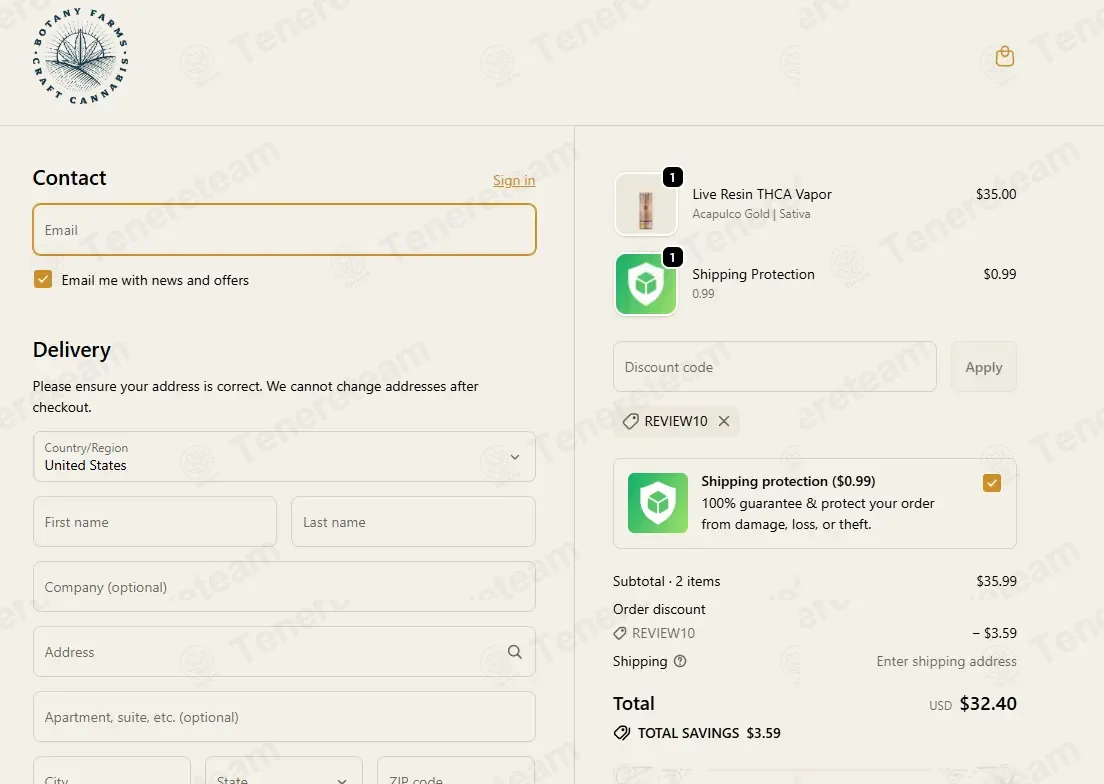This screenshot has width=1104, height=784.
Task: Focus the Apartment, suite, etc. field
Action: [x=284, y=716]
